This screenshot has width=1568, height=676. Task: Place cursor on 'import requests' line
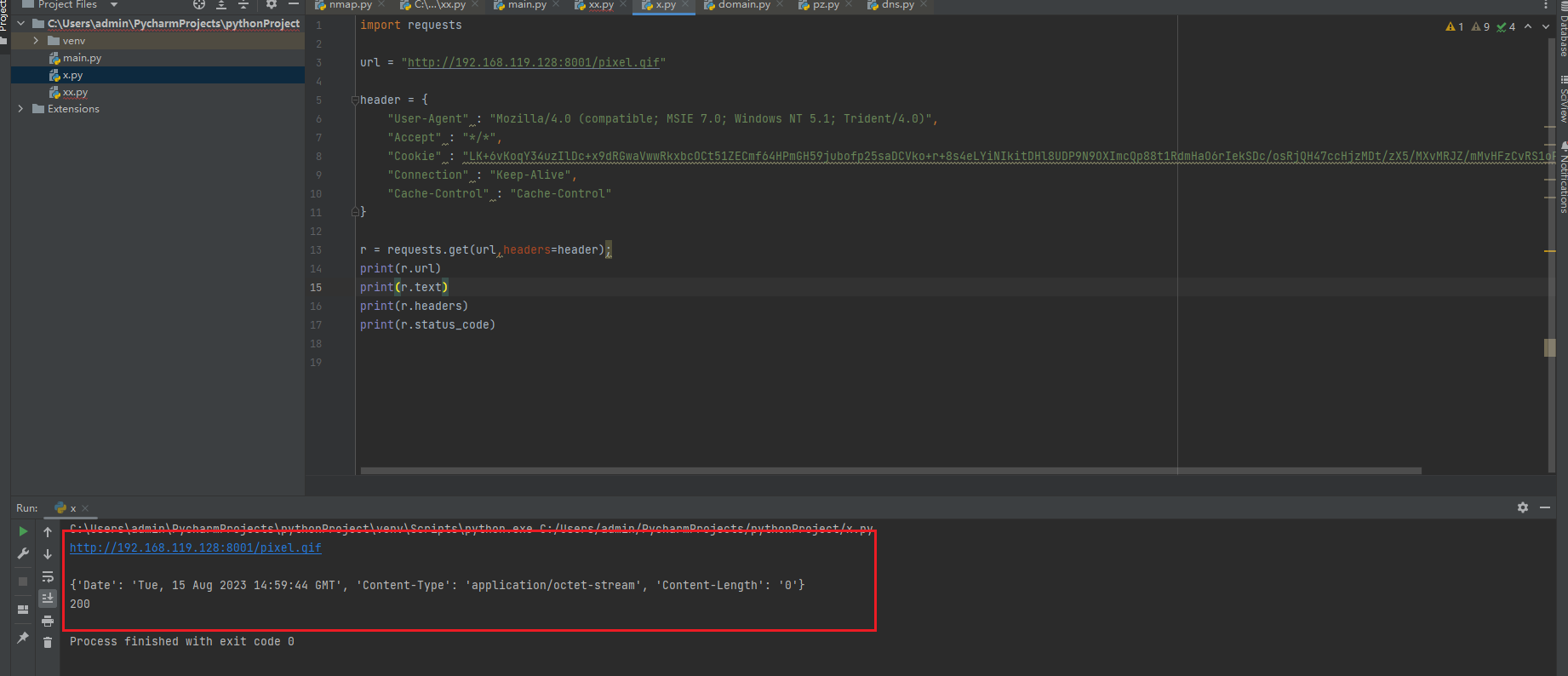tap(411, 26)
